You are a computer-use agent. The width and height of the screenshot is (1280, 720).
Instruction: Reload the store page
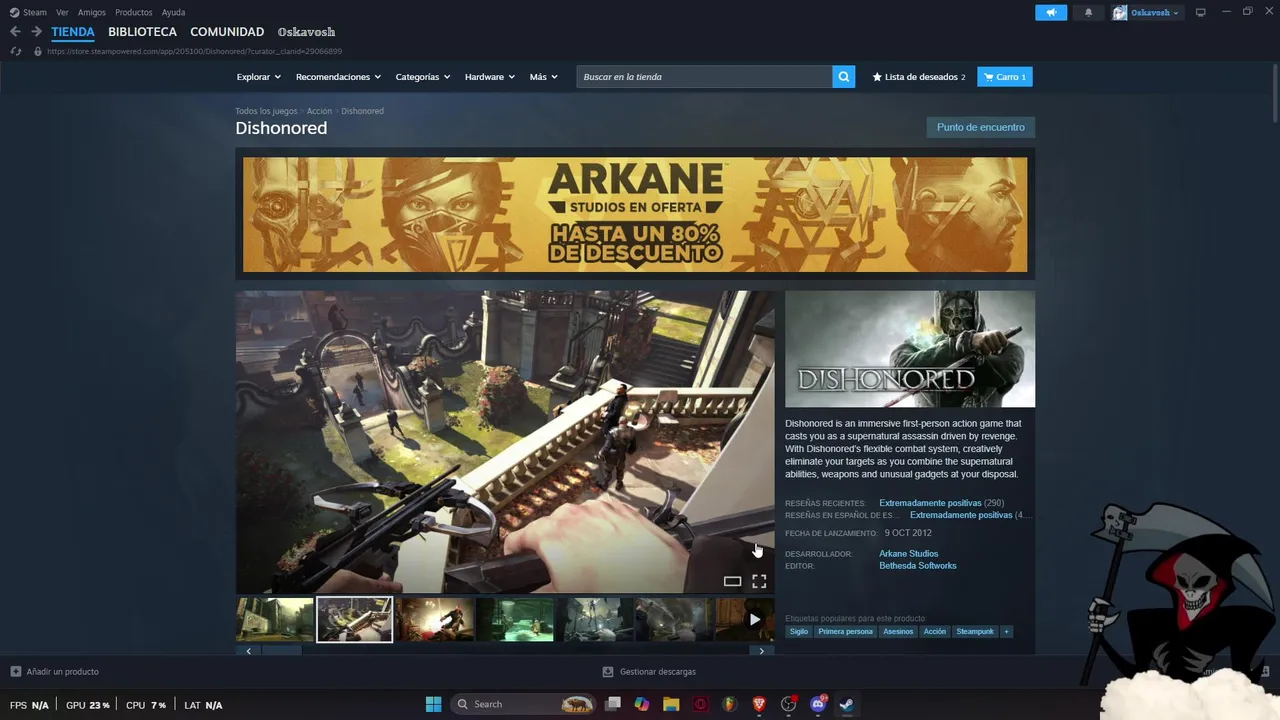click(x=15, y=51)
